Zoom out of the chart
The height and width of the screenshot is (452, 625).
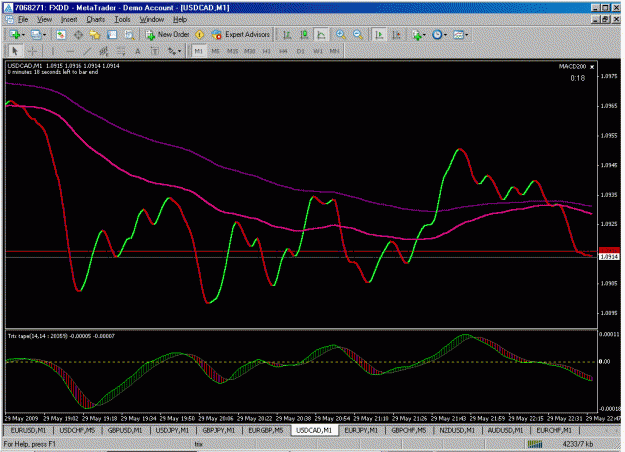(x=358, y=35)
